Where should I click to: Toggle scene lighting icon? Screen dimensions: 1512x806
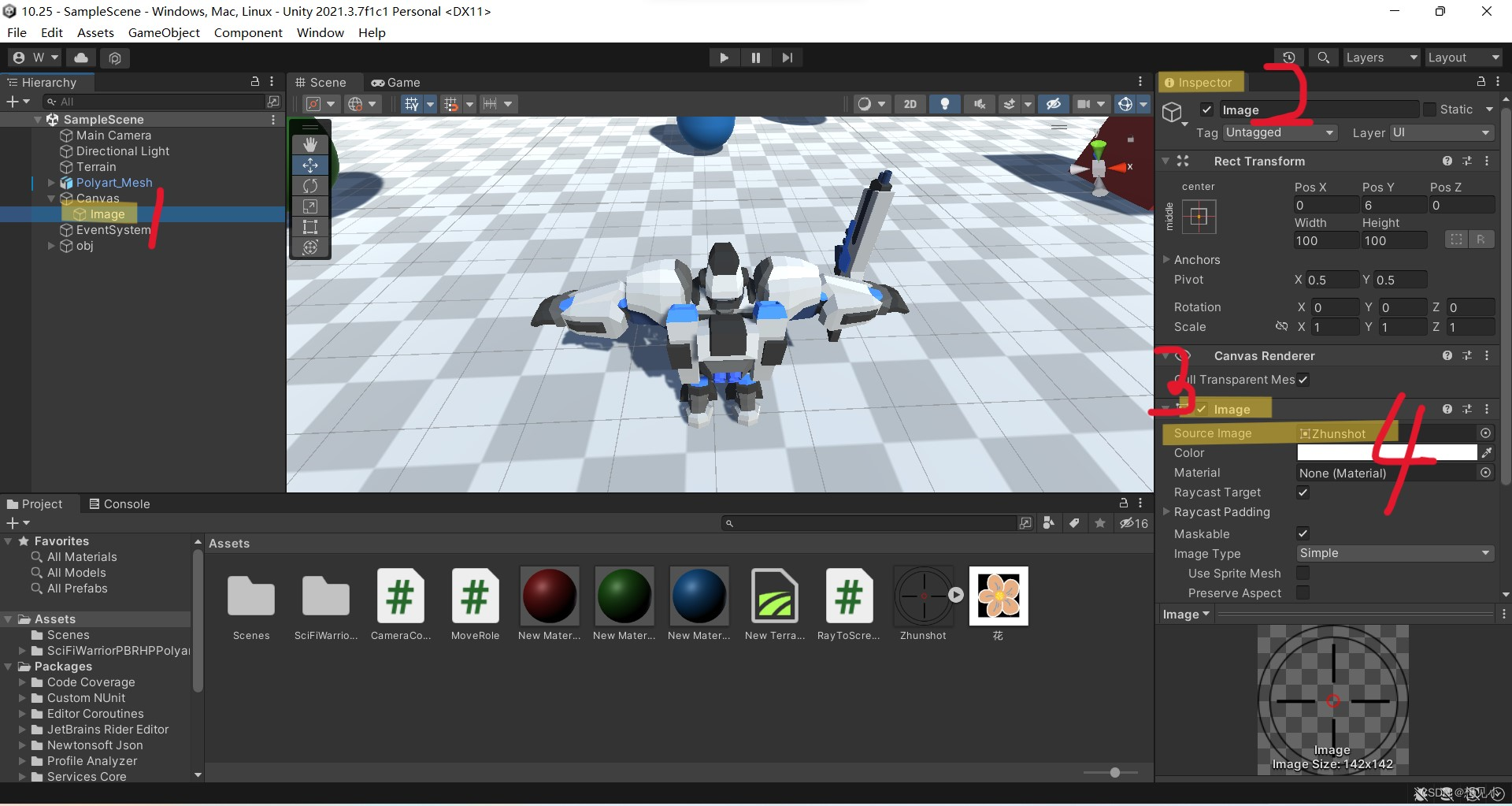point(945,103)
